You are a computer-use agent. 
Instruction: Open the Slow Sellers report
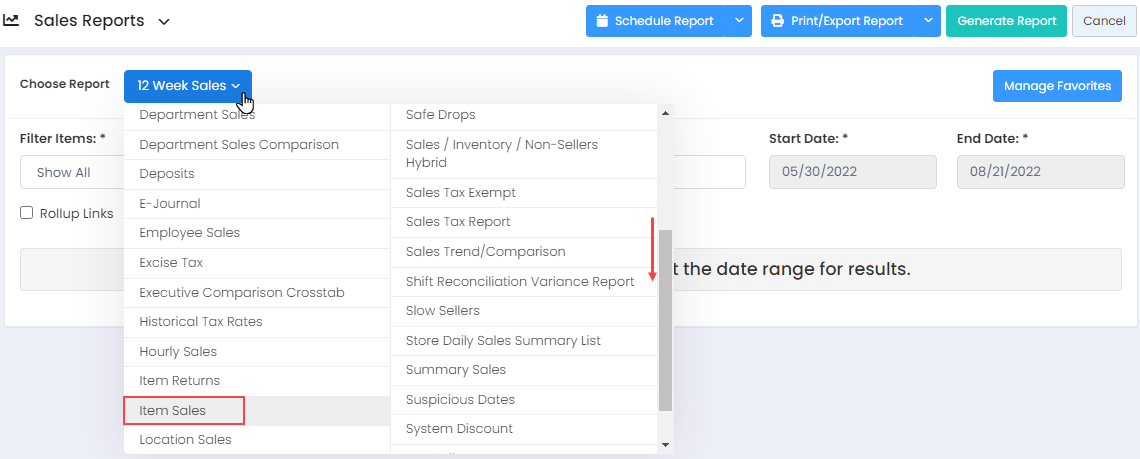coord(523,311)
